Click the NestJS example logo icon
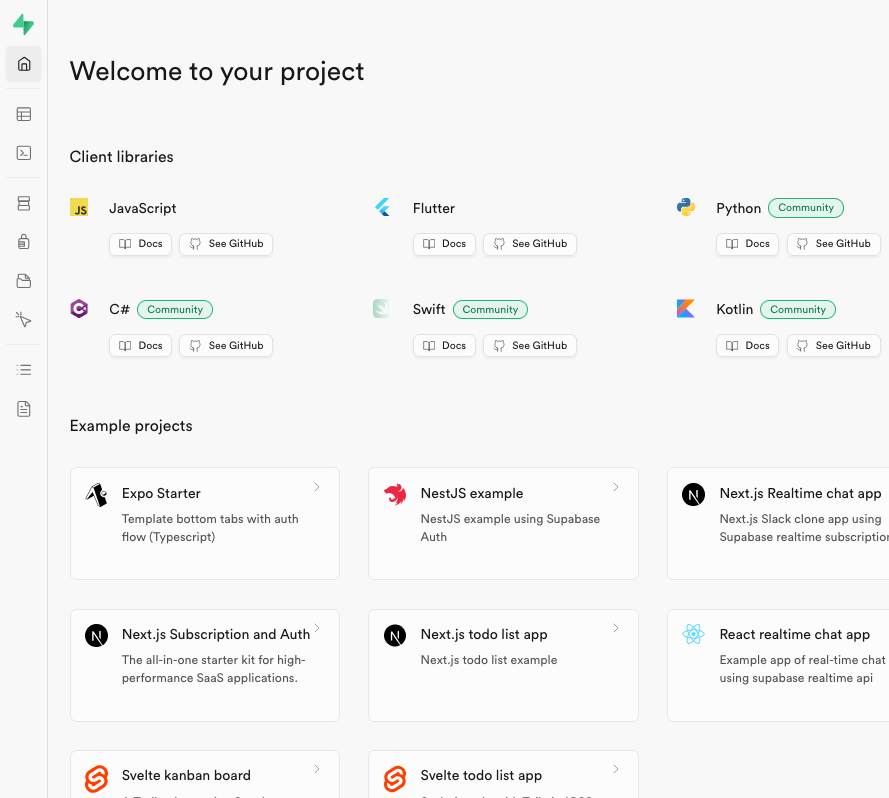Screen dimensions: 889x798 pyautogui.click(x=395, y=495)
